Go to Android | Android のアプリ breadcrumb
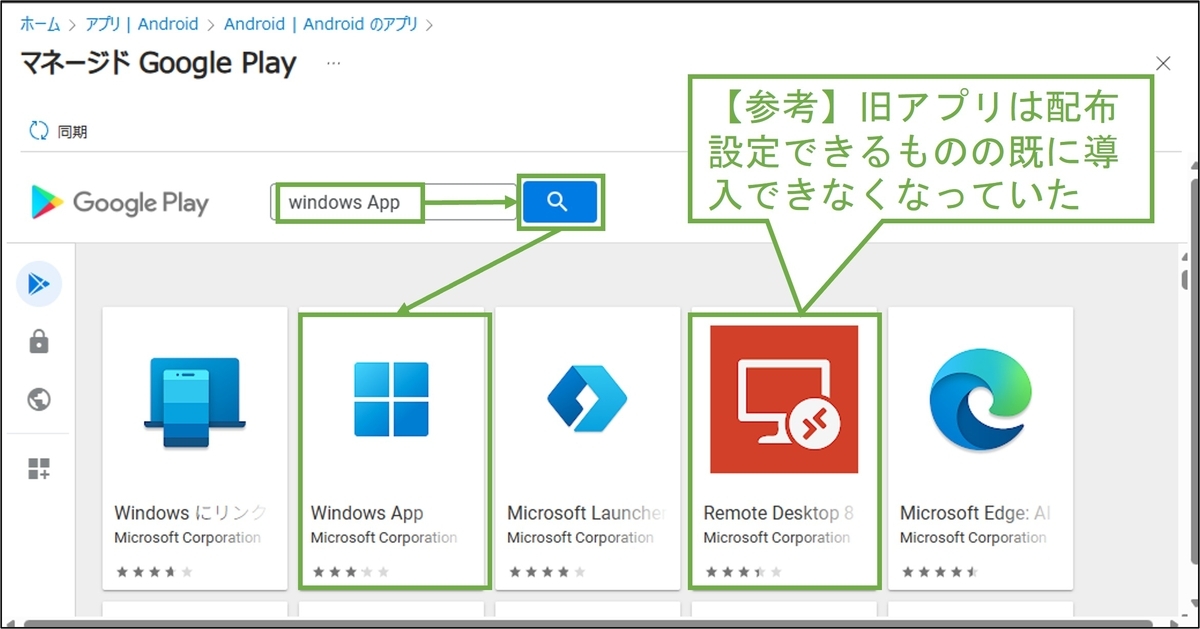Screen dimensions: 1200x629 [x=321, y=23]
